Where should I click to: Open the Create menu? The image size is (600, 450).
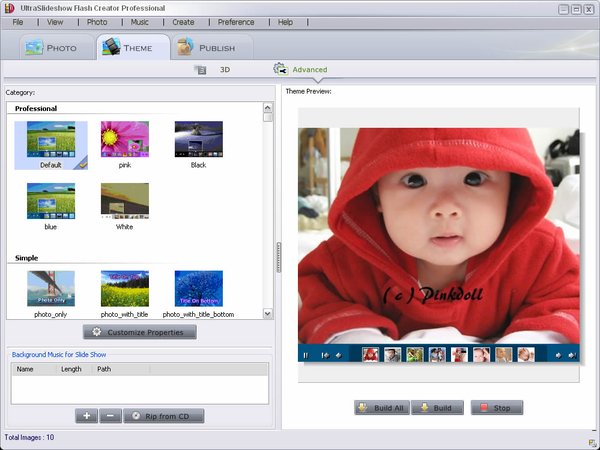pos(183,21)
